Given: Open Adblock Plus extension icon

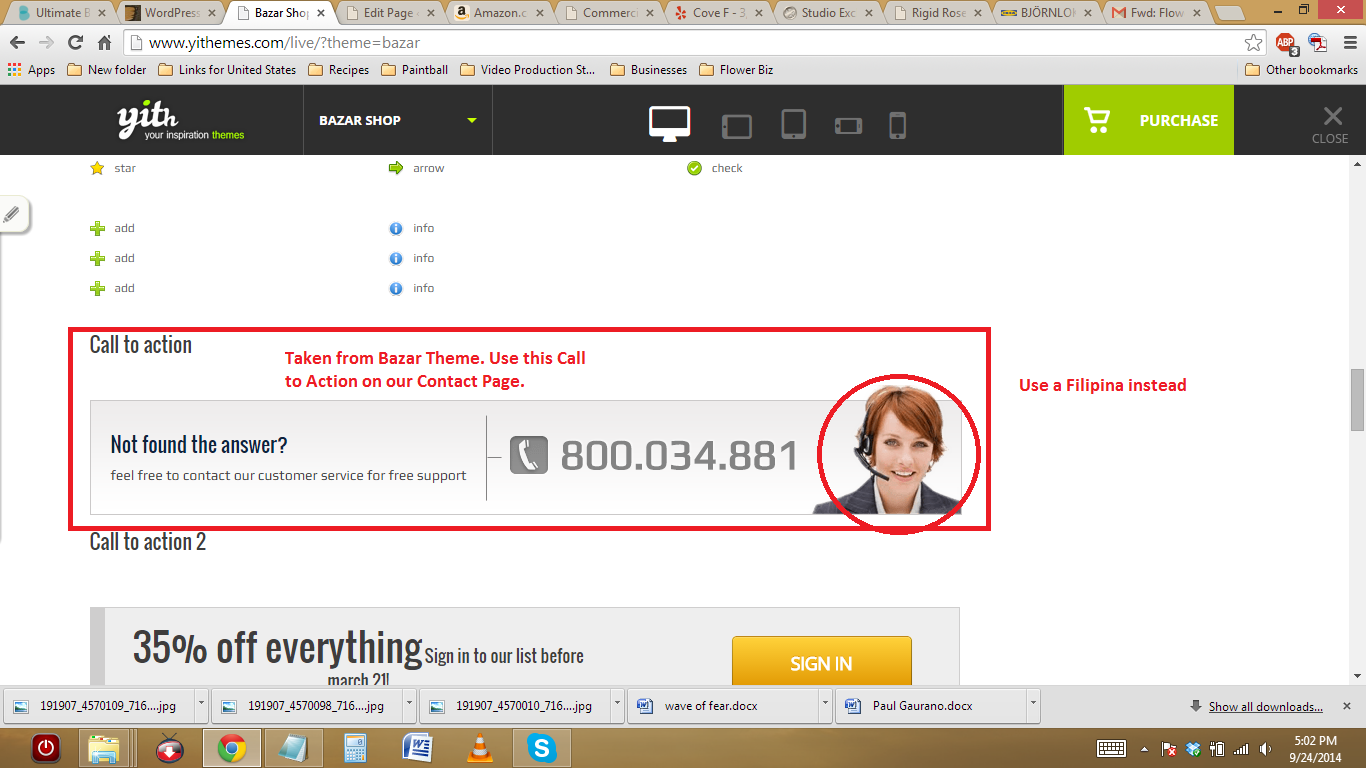Looking at the screenshot, I should point(1285,43).
